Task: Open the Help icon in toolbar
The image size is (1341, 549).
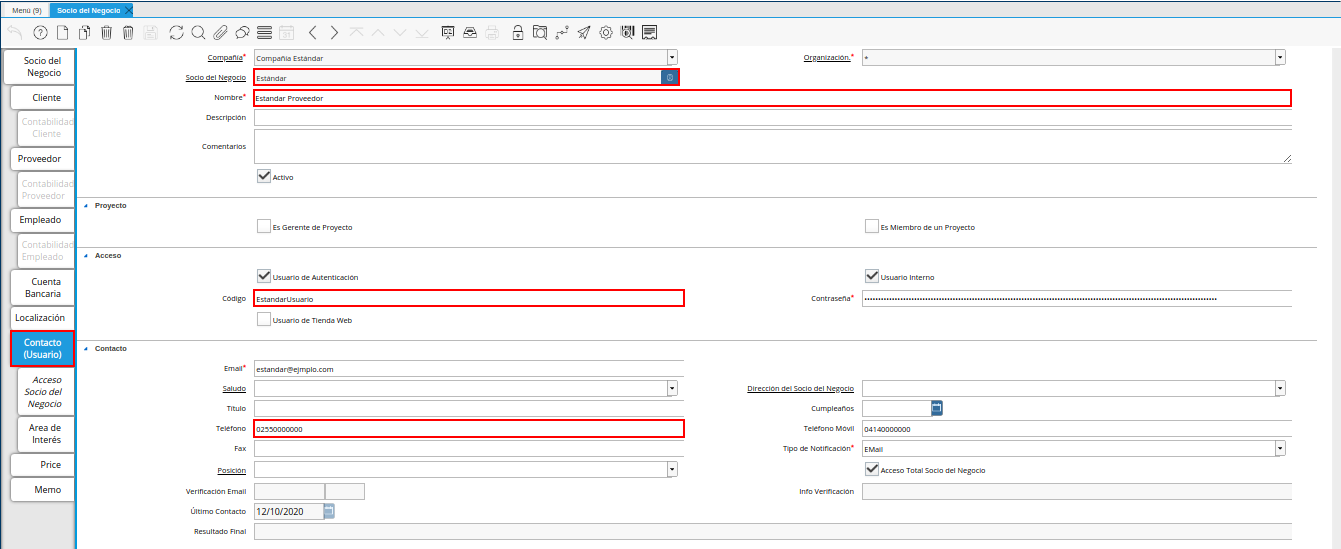Action: coord(40,32)
